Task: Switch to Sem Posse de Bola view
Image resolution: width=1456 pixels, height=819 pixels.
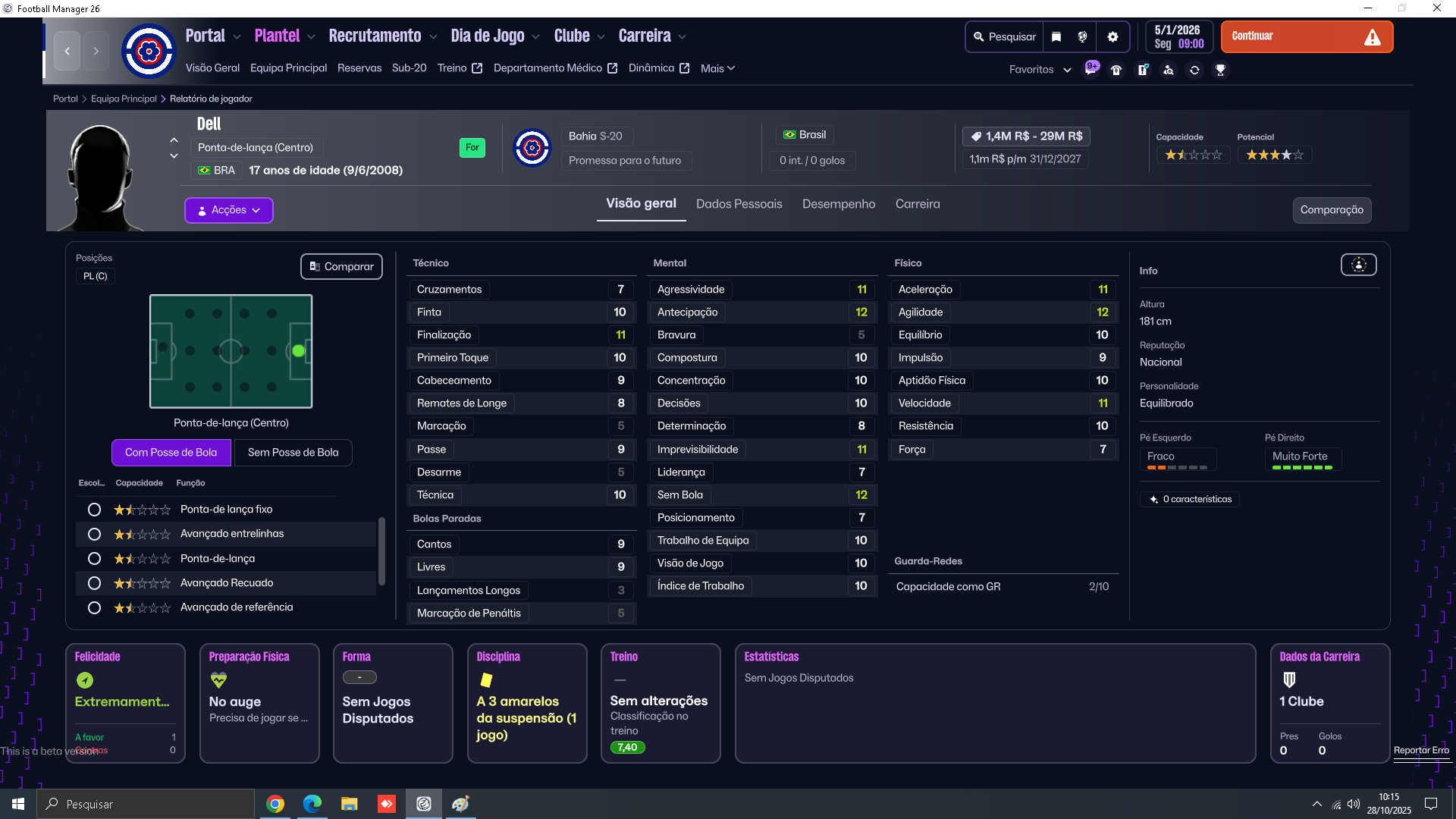Action: pos(293,453)
